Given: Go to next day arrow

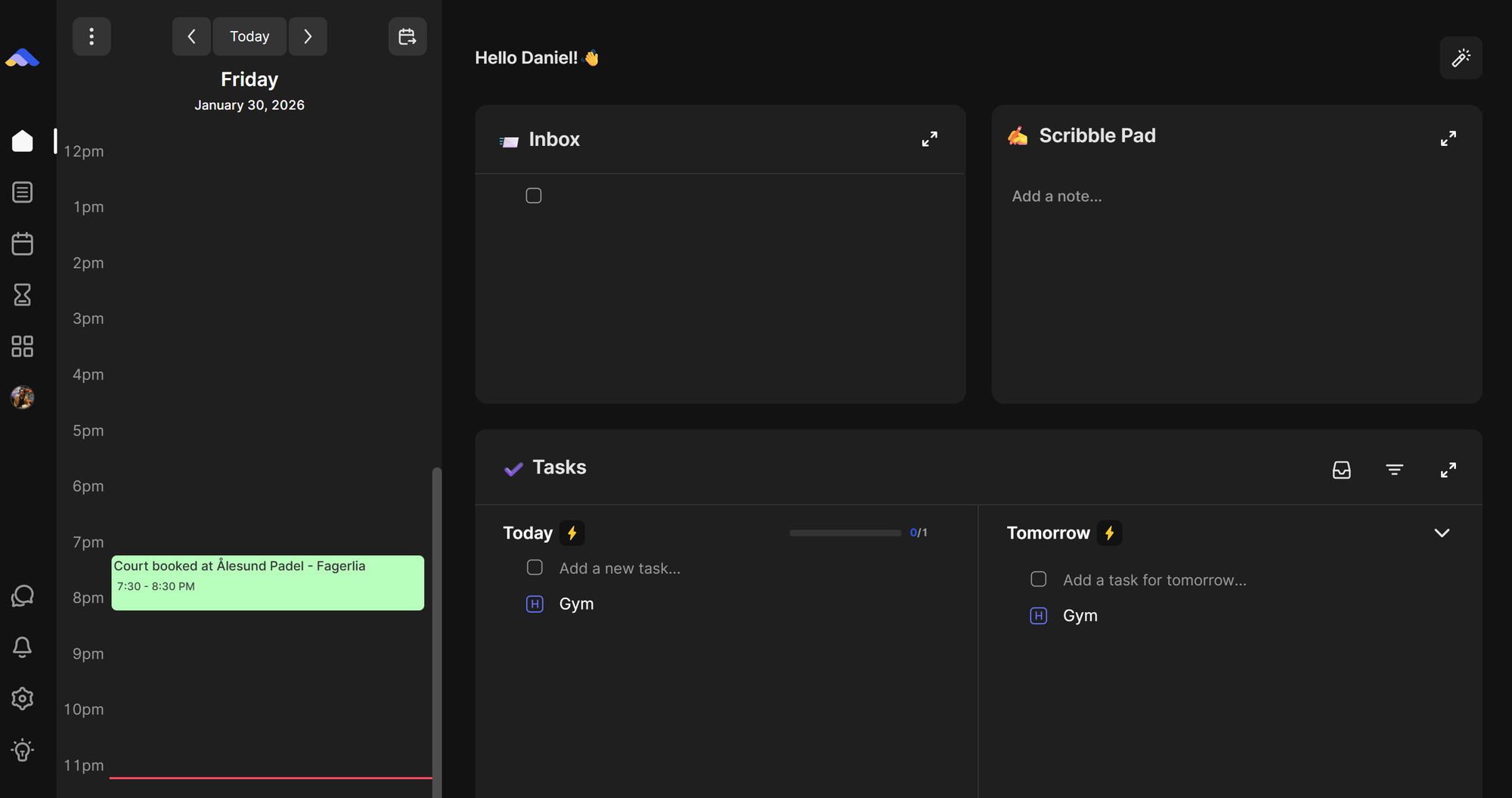Looking at the screenshot, I should click(308, 36).
